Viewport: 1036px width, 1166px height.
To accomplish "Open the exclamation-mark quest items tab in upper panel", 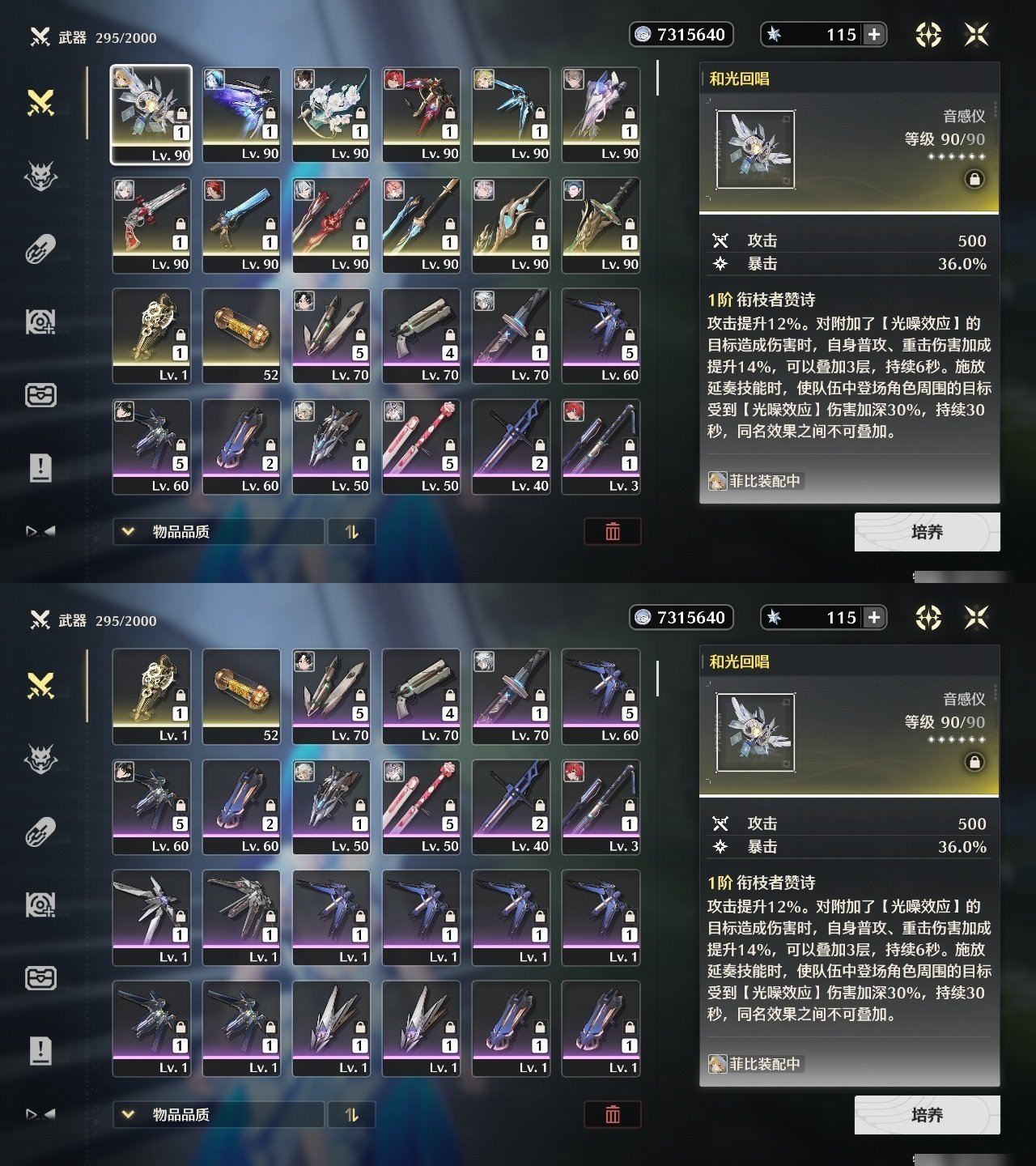I will [x=40, y=468].
